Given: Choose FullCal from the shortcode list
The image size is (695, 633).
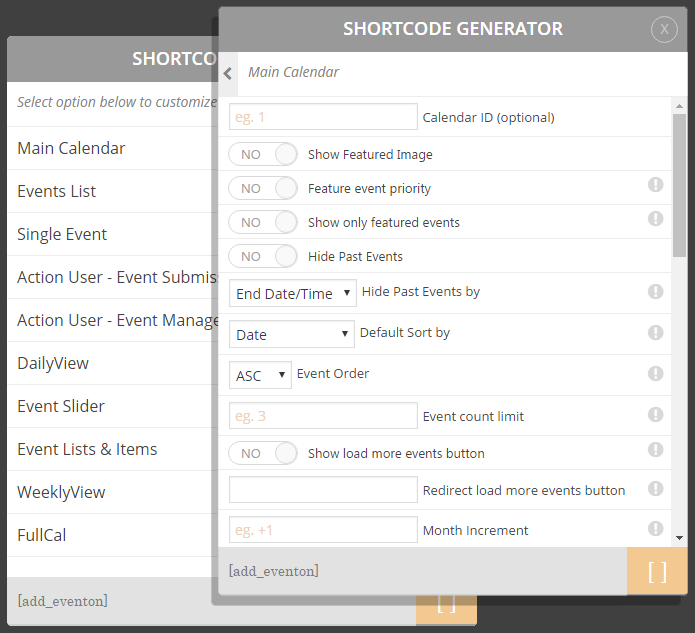Looking at the screenshot, I should point(109,535).
